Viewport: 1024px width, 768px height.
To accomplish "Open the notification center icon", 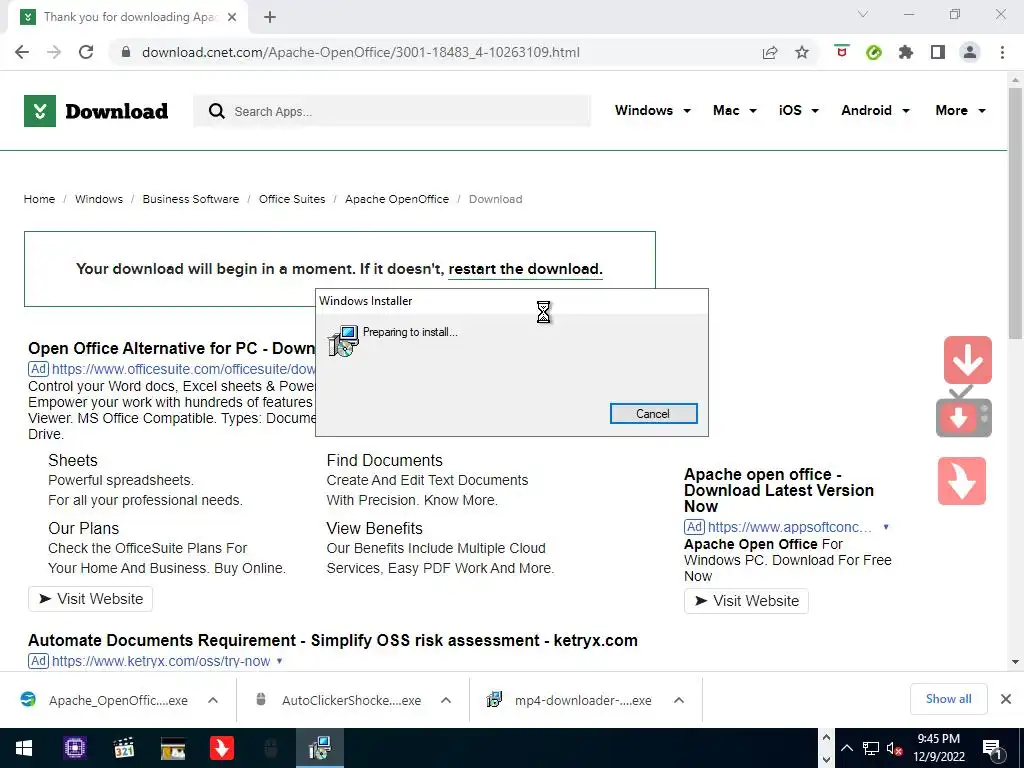I will (x=992, y=750).
